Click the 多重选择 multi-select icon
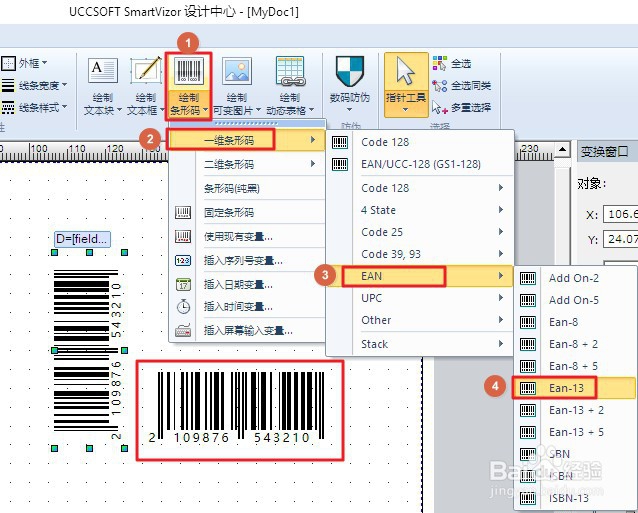The width and height of the screenshot is (638, 513). pyautogui.click(x=439, y=108)
